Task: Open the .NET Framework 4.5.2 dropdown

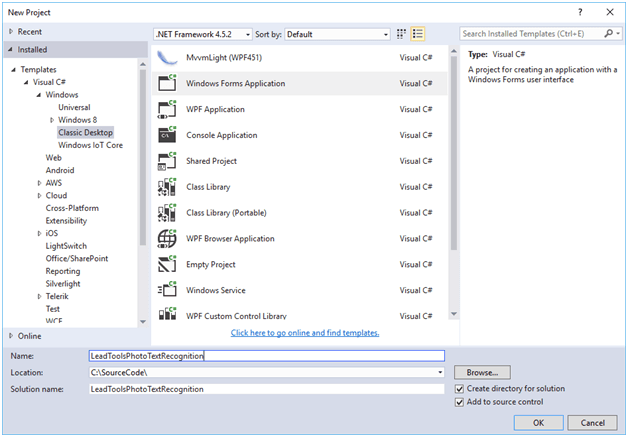Action: pyautogui.click(x=203, y=34)
